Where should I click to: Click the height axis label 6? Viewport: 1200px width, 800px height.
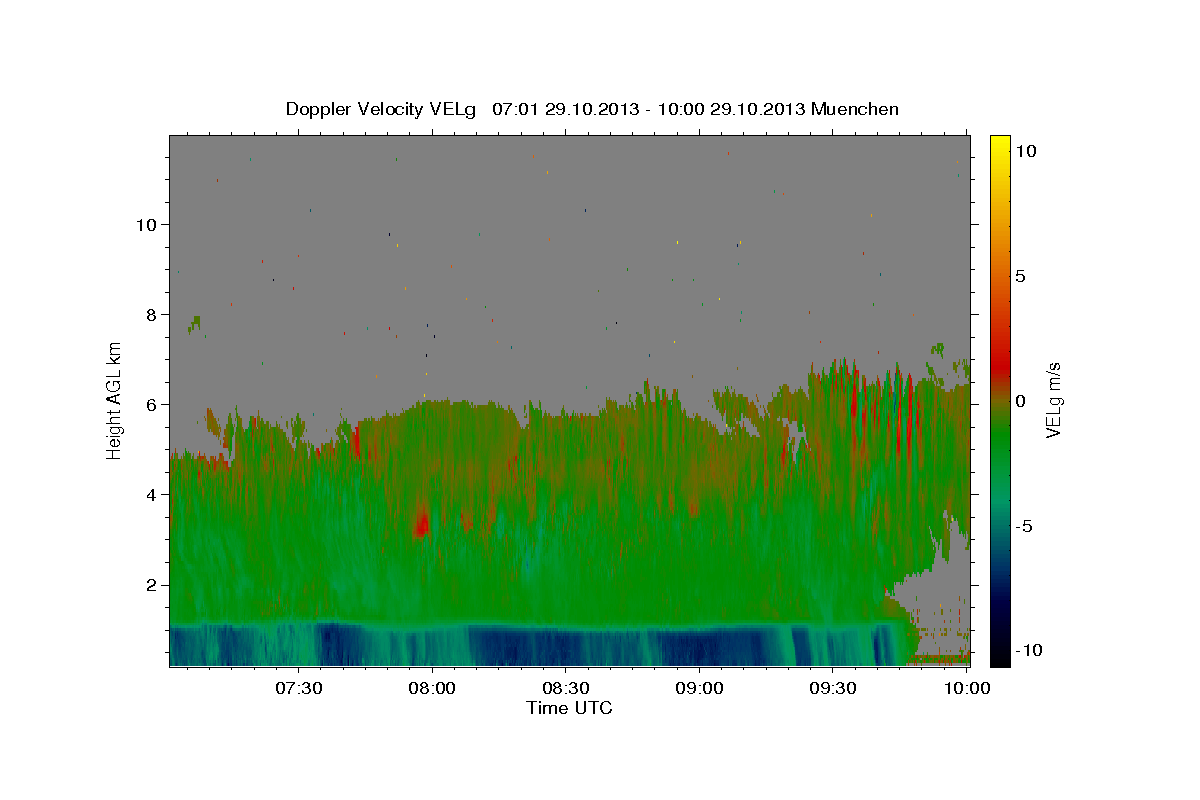(152, 404)
